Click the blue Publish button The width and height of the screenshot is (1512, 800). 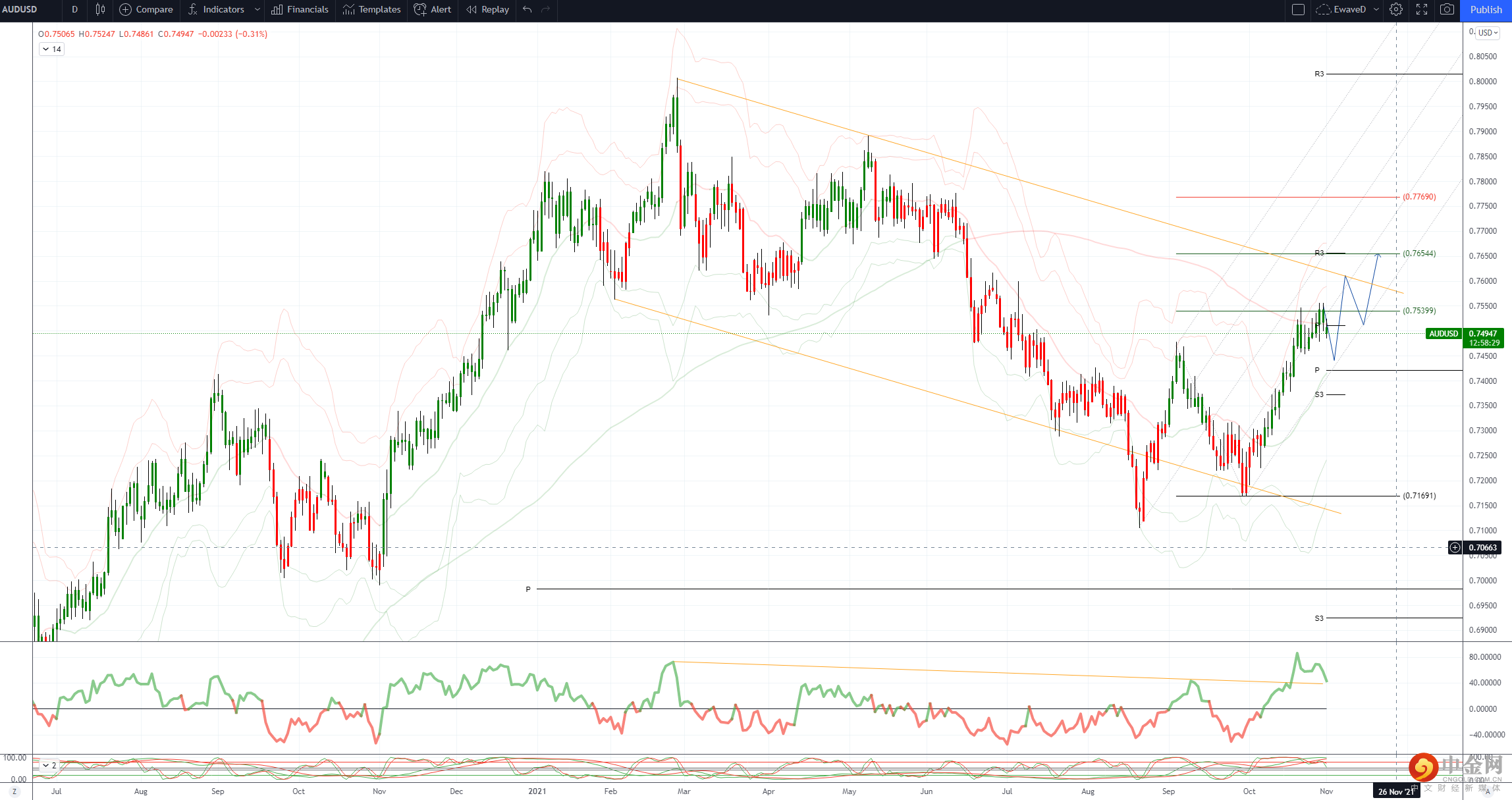1486,9
